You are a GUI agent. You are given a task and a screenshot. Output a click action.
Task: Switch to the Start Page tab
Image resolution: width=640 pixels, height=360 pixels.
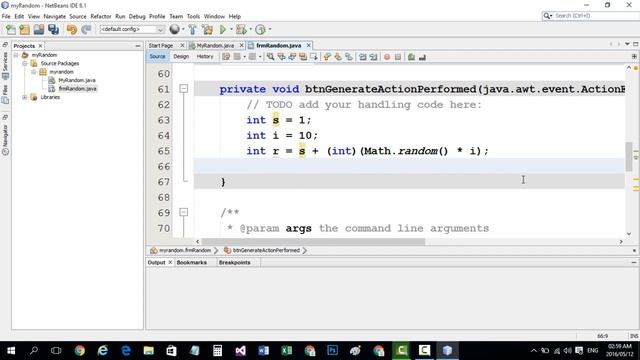pos(161,45)
